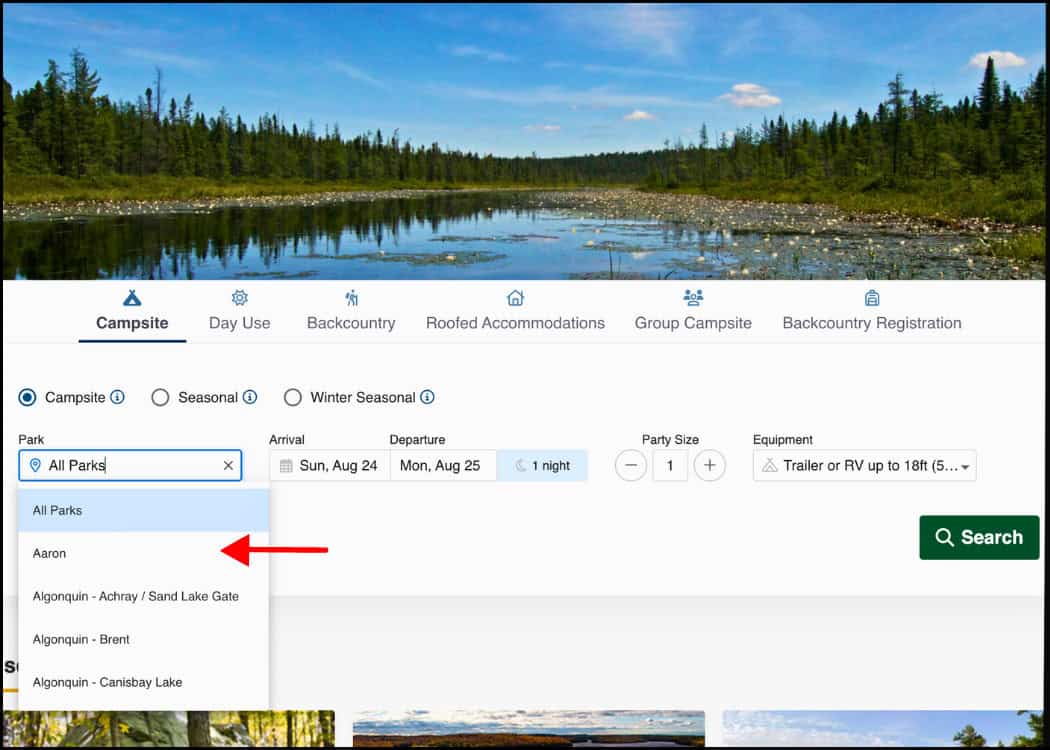The width and height of the screenshot is (1050, 750).
Task: Click the tent icon above Campsite tab
Action: point(132,297)
